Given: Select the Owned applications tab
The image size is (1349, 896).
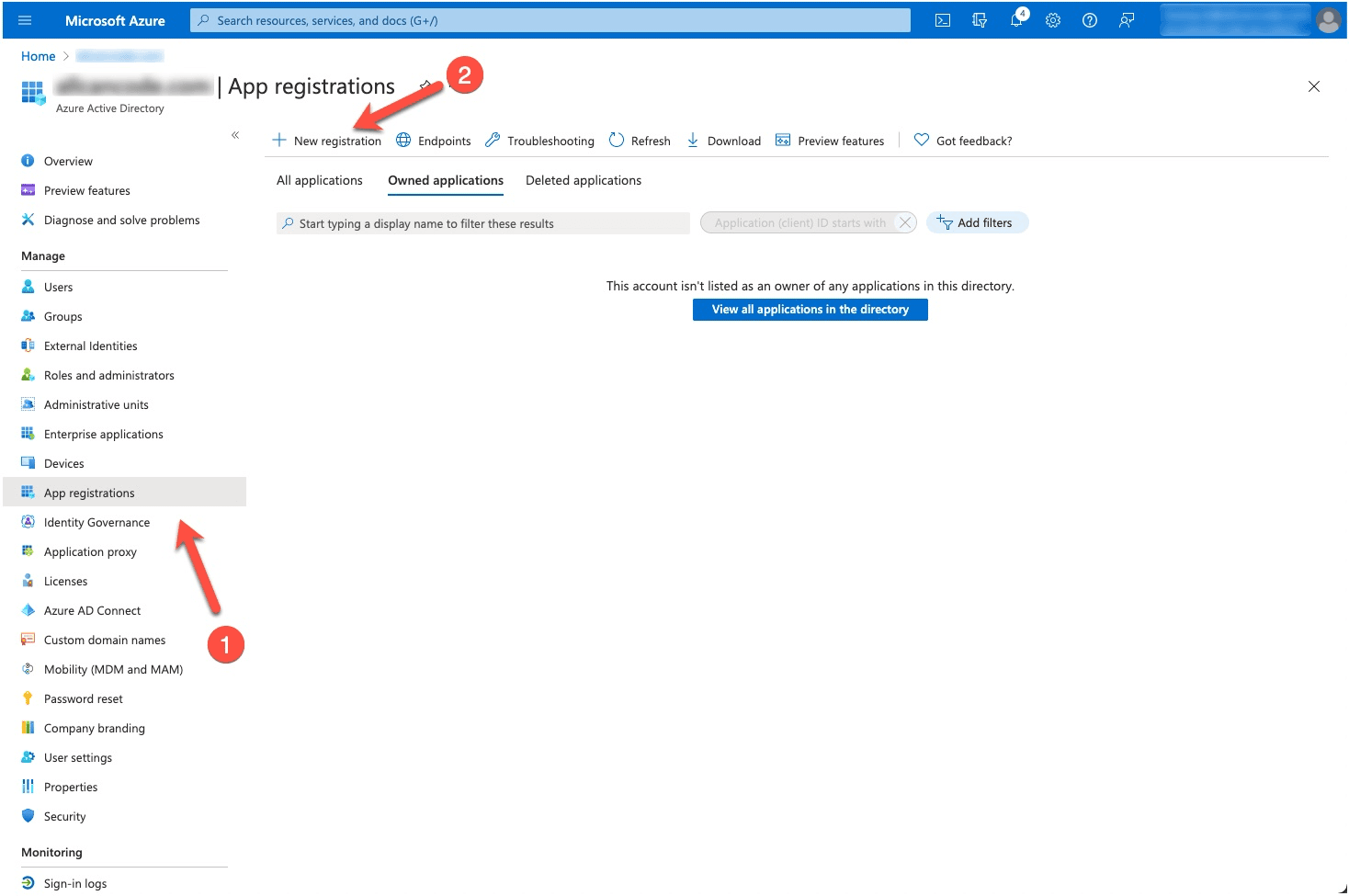Looking at the screenshot, I should (x=446, y=180).
